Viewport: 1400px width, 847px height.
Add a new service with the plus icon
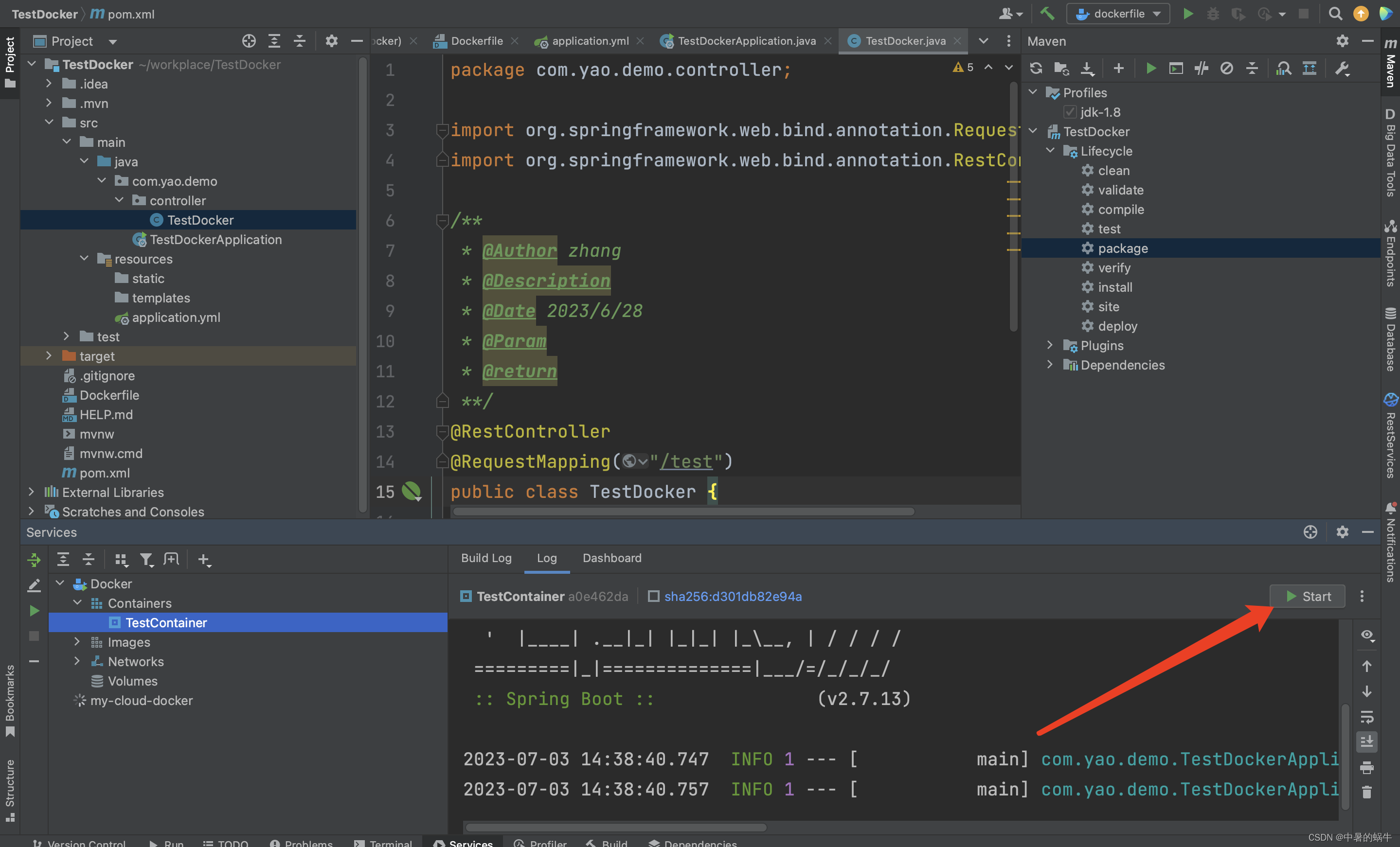tap(204, 560)
